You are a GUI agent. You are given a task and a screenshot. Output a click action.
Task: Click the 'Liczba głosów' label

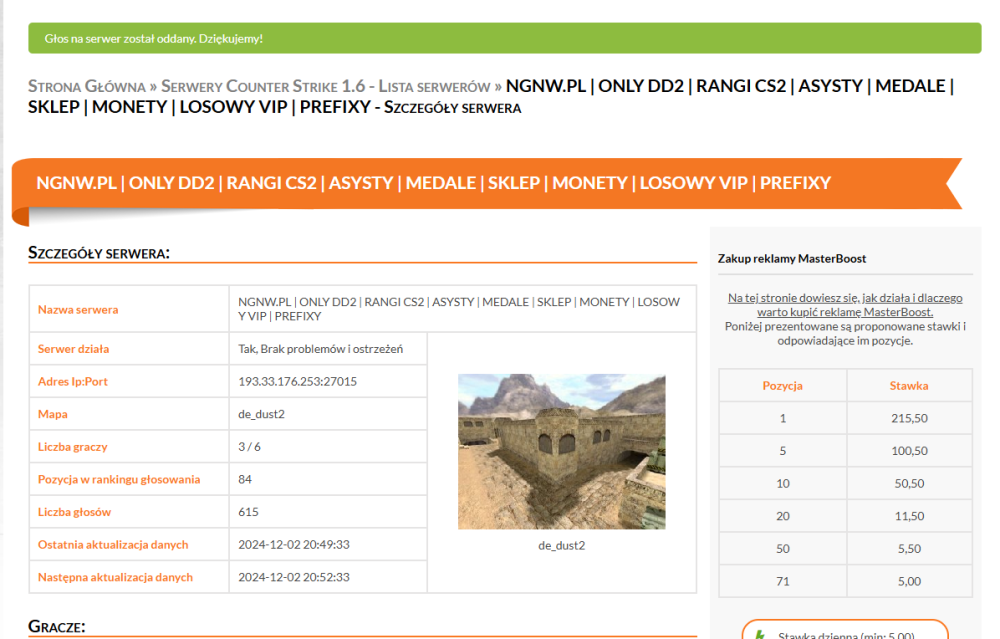click(74, 511)
